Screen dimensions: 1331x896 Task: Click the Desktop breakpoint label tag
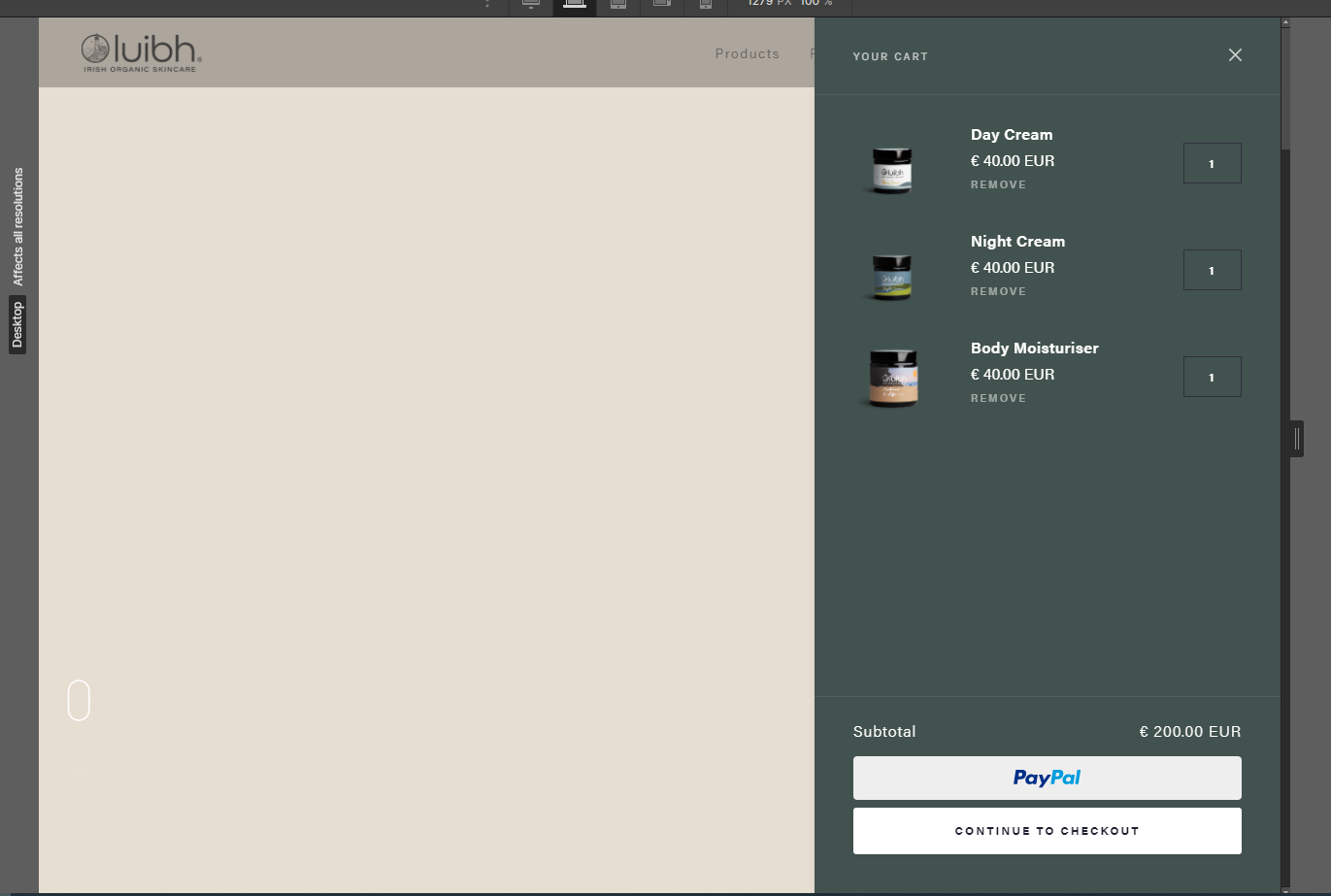[x=17, y=325]
